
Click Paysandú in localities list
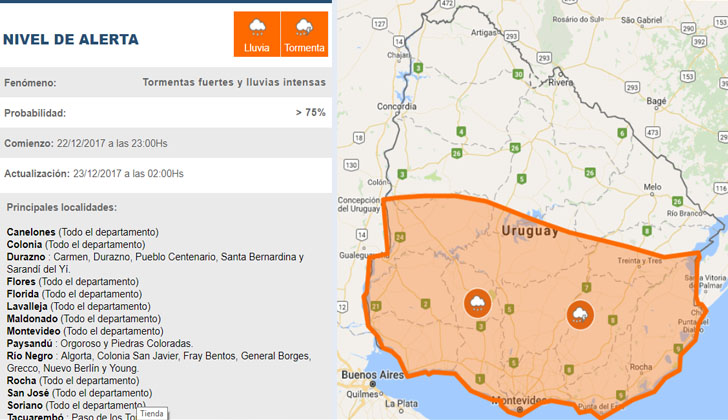(29, 343)
